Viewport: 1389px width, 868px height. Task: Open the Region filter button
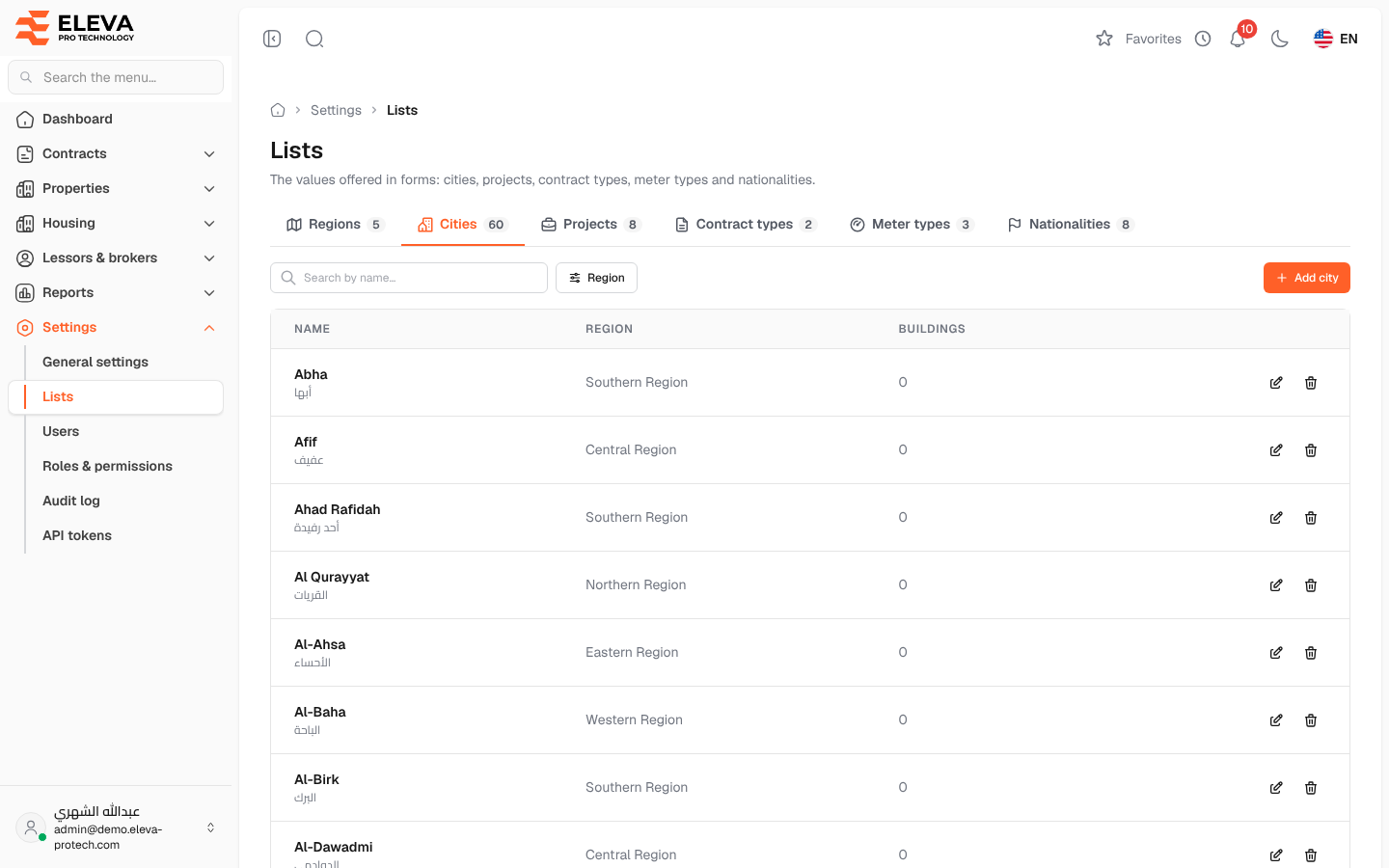click(596, 278)
